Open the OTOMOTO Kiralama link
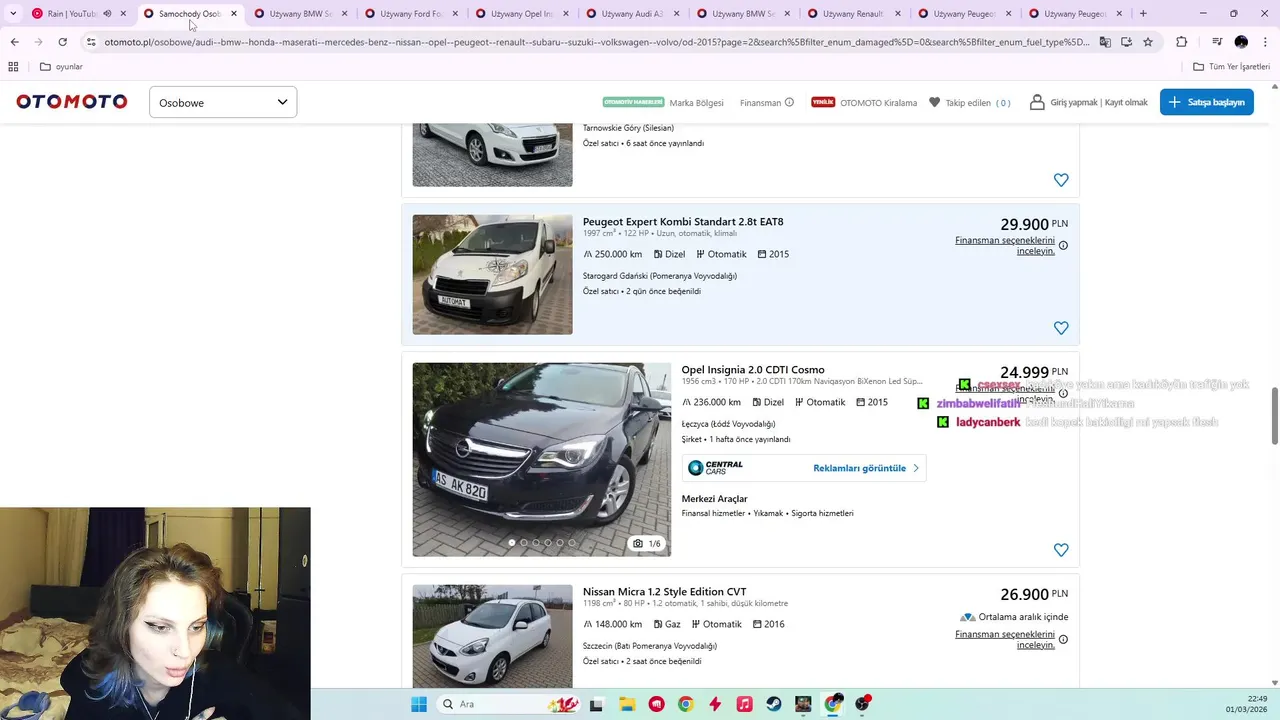1280x720 pixels. coord(878,103)
